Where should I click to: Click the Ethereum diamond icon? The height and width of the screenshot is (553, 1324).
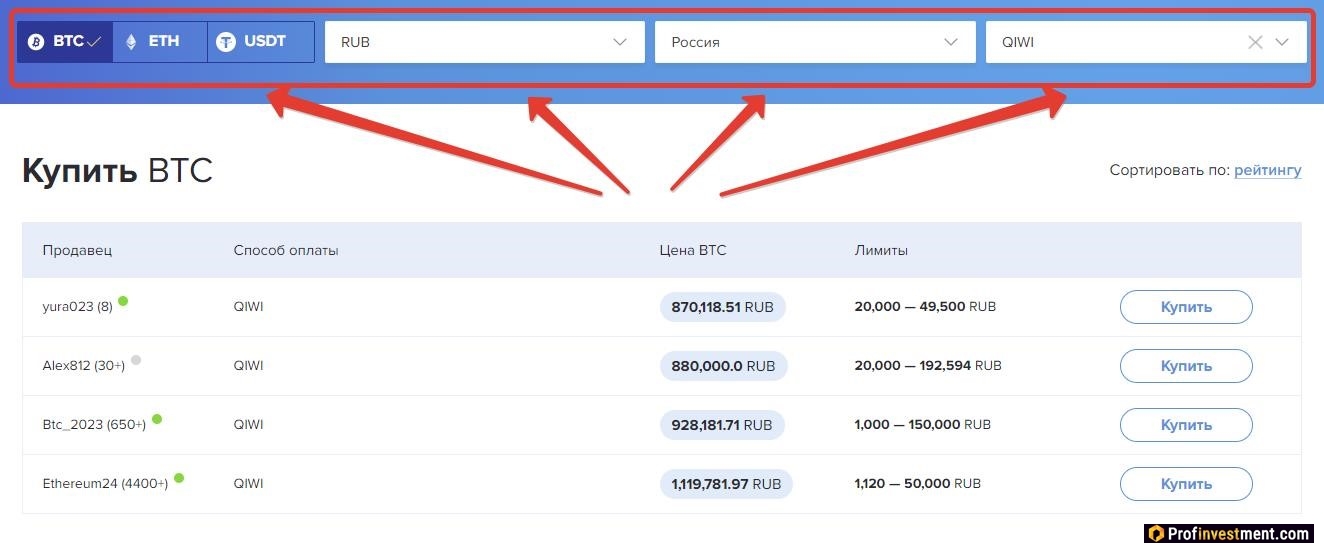pyautogui.click(x=130, y=42)
